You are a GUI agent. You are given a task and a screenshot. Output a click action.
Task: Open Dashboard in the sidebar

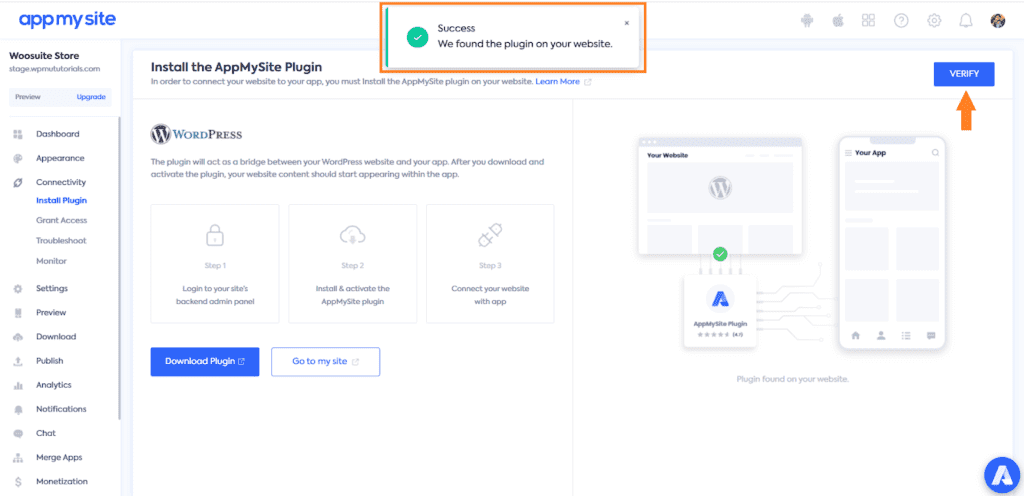click(57, 134)
